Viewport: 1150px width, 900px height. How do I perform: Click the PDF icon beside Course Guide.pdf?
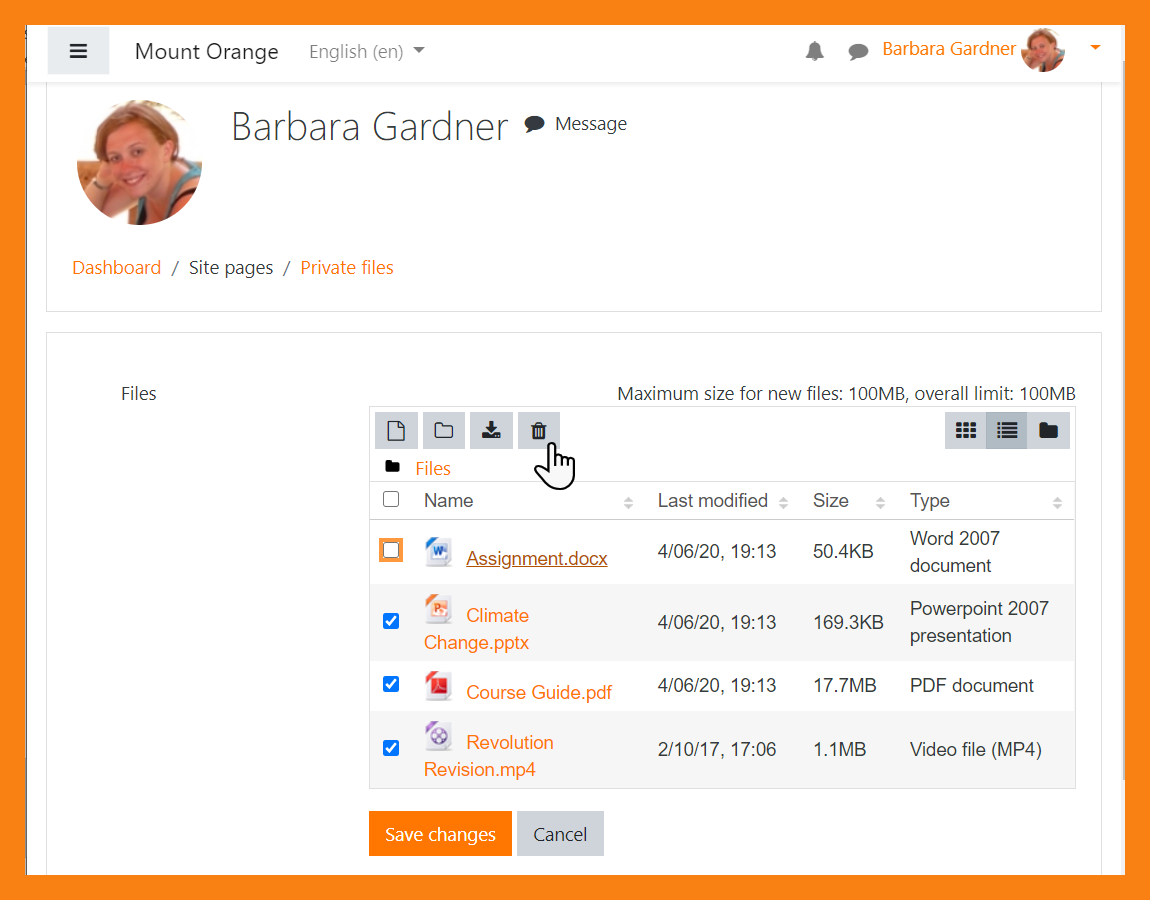coord(439,686)
